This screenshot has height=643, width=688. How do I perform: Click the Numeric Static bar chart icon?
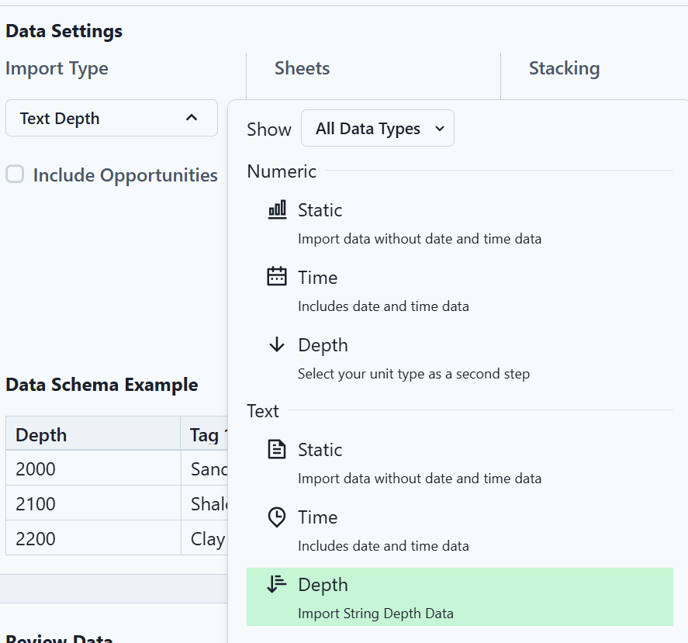coord(277,210)
